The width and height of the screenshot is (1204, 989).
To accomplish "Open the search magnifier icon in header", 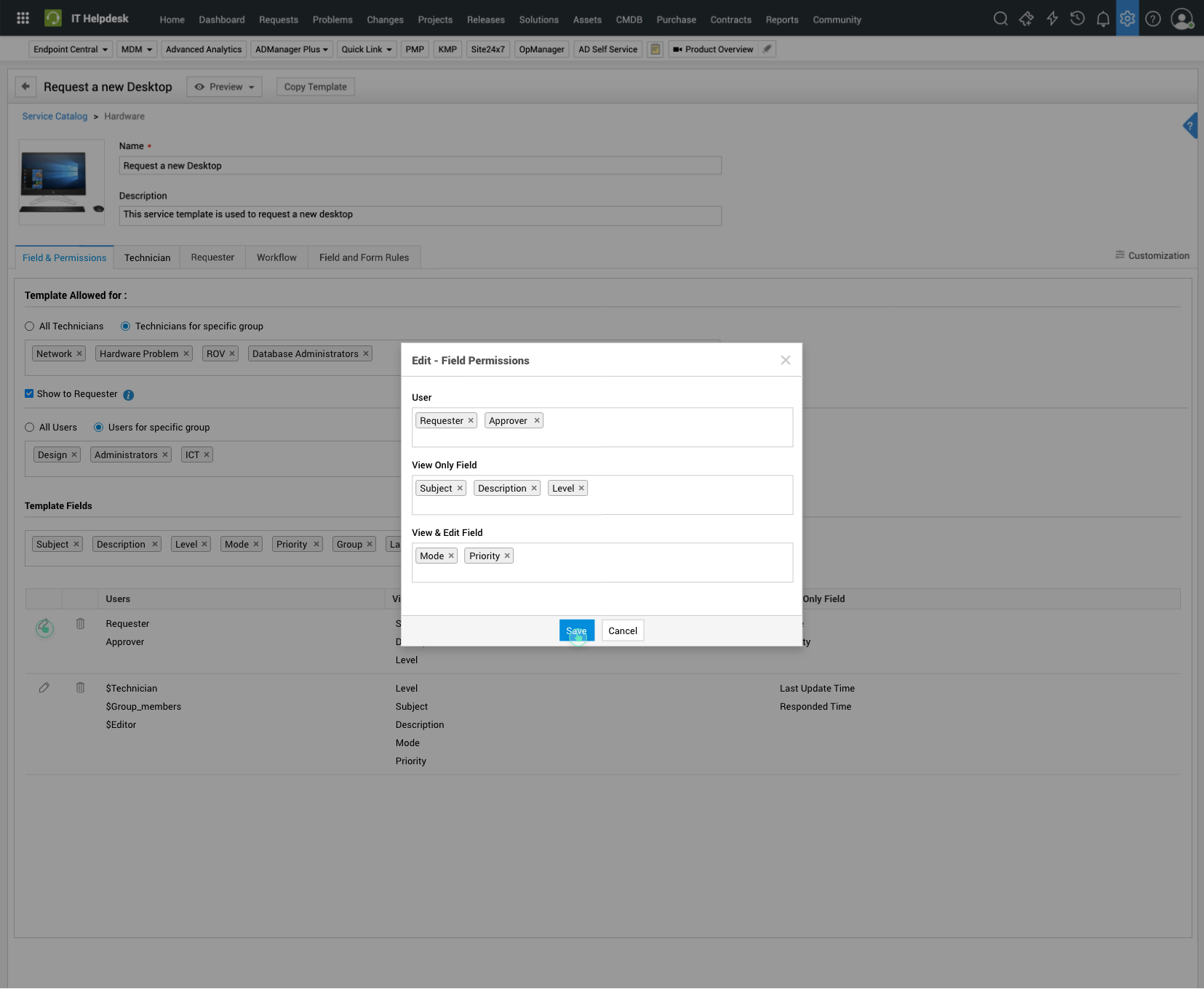I will (1000, 19).
